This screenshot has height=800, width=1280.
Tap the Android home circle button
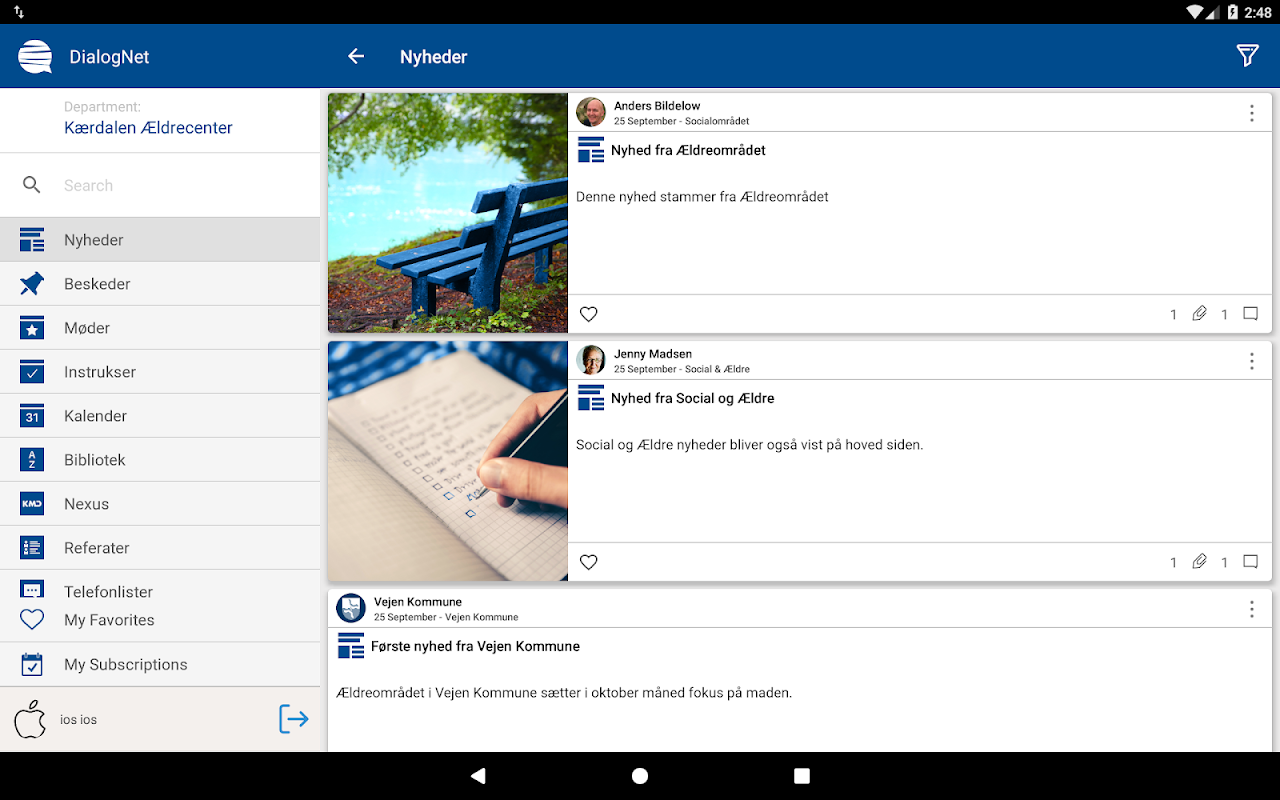coord(640,776)
